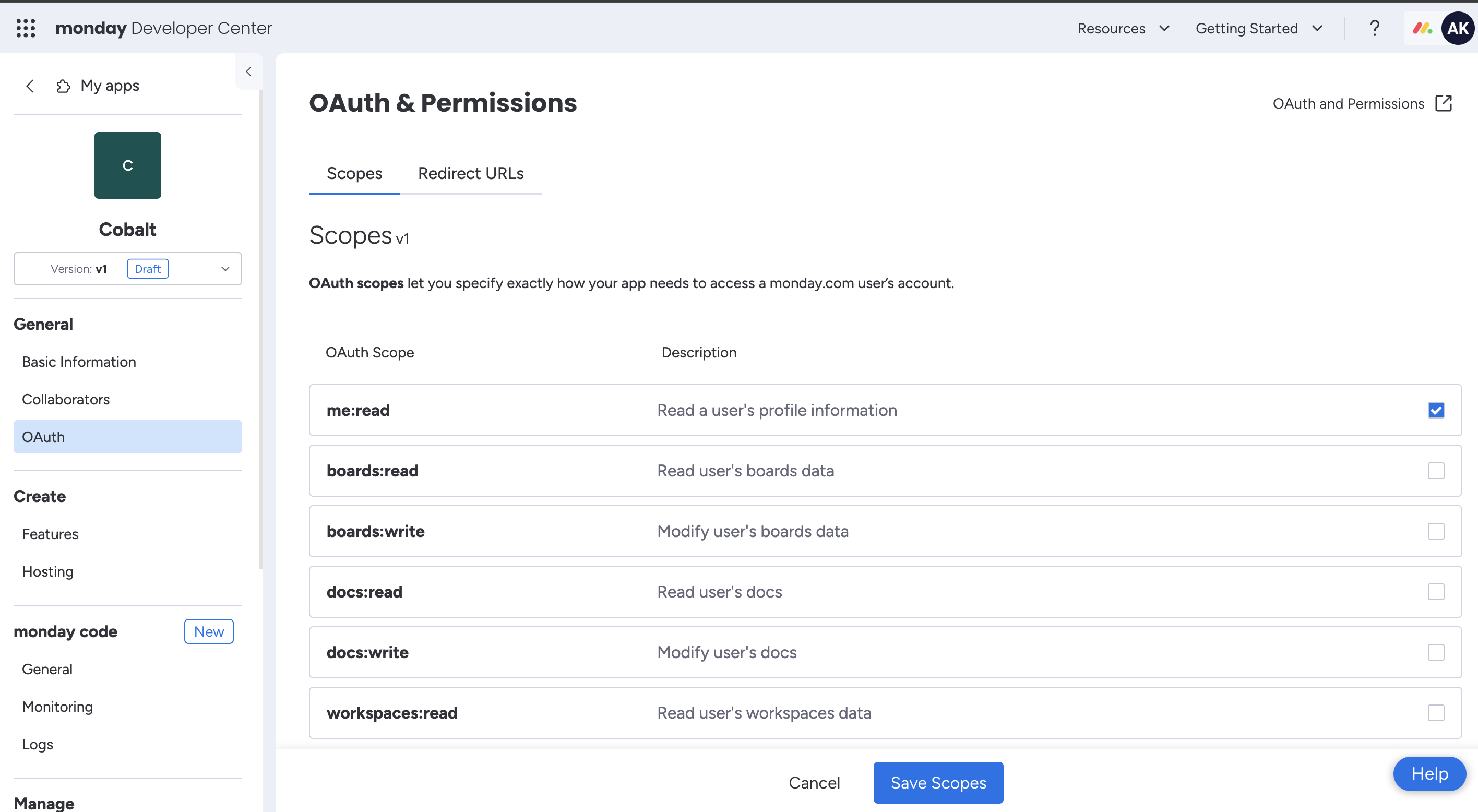Uncheck the me:read scope checkbox
1478x812 pixels.
pos(1436,410)
